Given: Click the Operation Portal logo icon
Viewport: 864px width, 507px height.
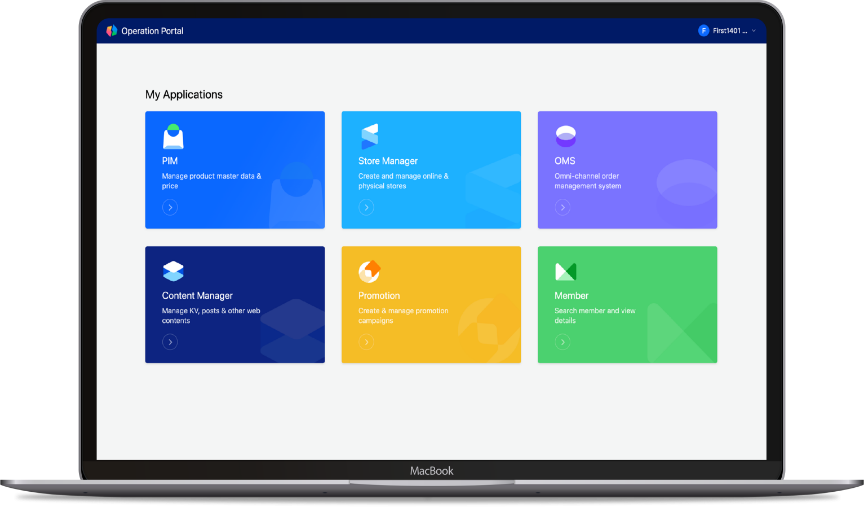Looking at the screenshot, I should pos(112,31).
